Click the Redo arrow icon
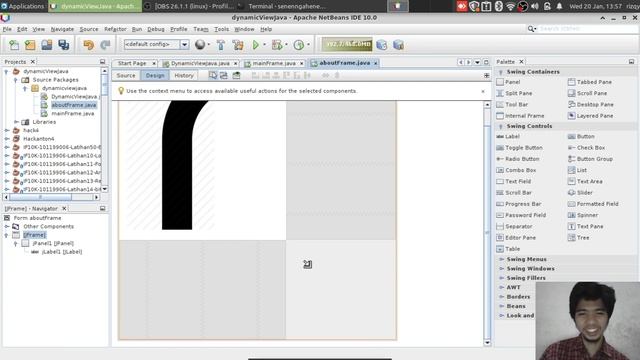640x360 pixels. pos(105,45)
